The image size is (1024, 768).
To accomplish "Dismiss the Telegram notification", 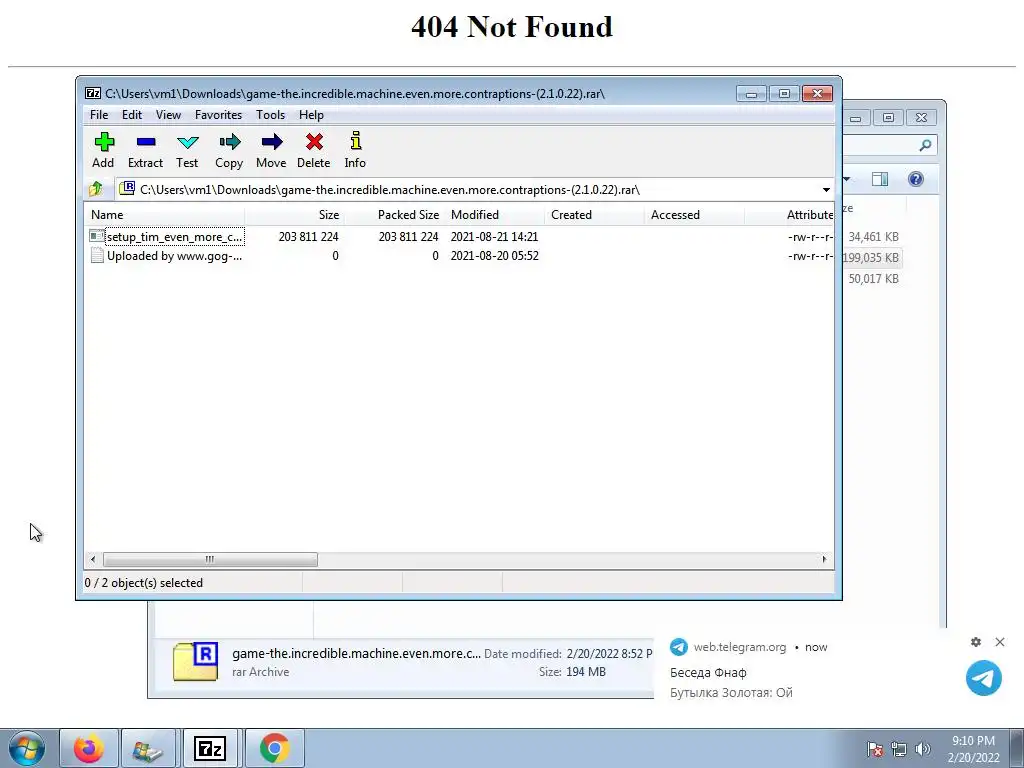I will point(1000,642).
